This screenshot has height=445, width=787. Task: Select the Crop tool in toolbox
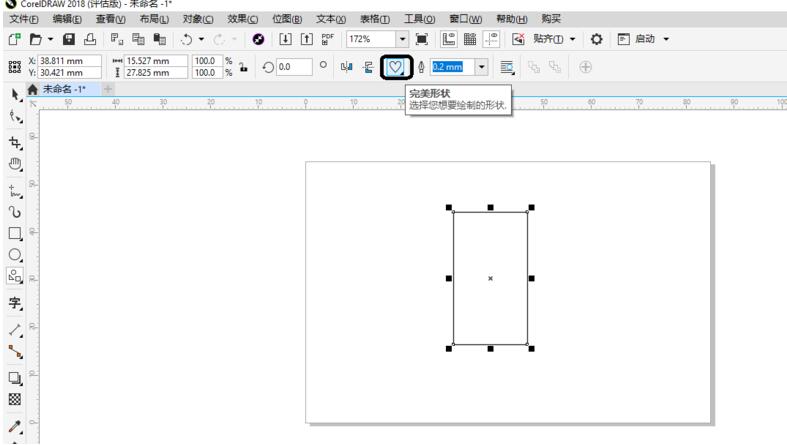[14, 143]
